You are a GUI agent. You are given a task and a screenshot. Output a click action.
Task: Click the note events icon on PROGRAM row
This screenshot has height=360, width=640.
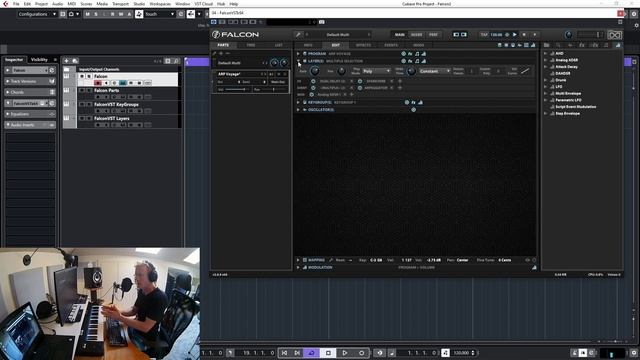coord(417,54)
